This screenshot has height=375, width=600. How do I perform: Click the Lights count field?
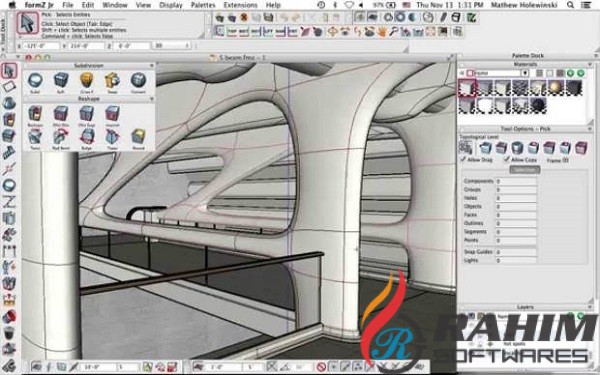516,260
